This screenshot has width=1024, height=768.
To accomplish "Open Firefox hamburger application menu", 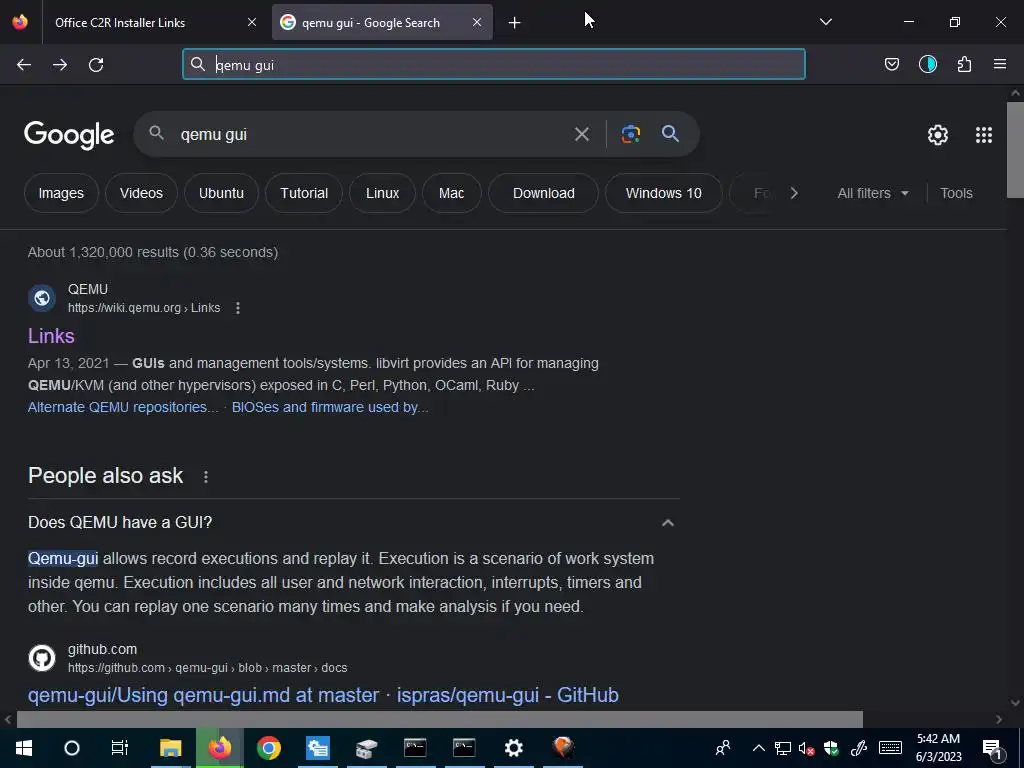I will [1000, 64].
